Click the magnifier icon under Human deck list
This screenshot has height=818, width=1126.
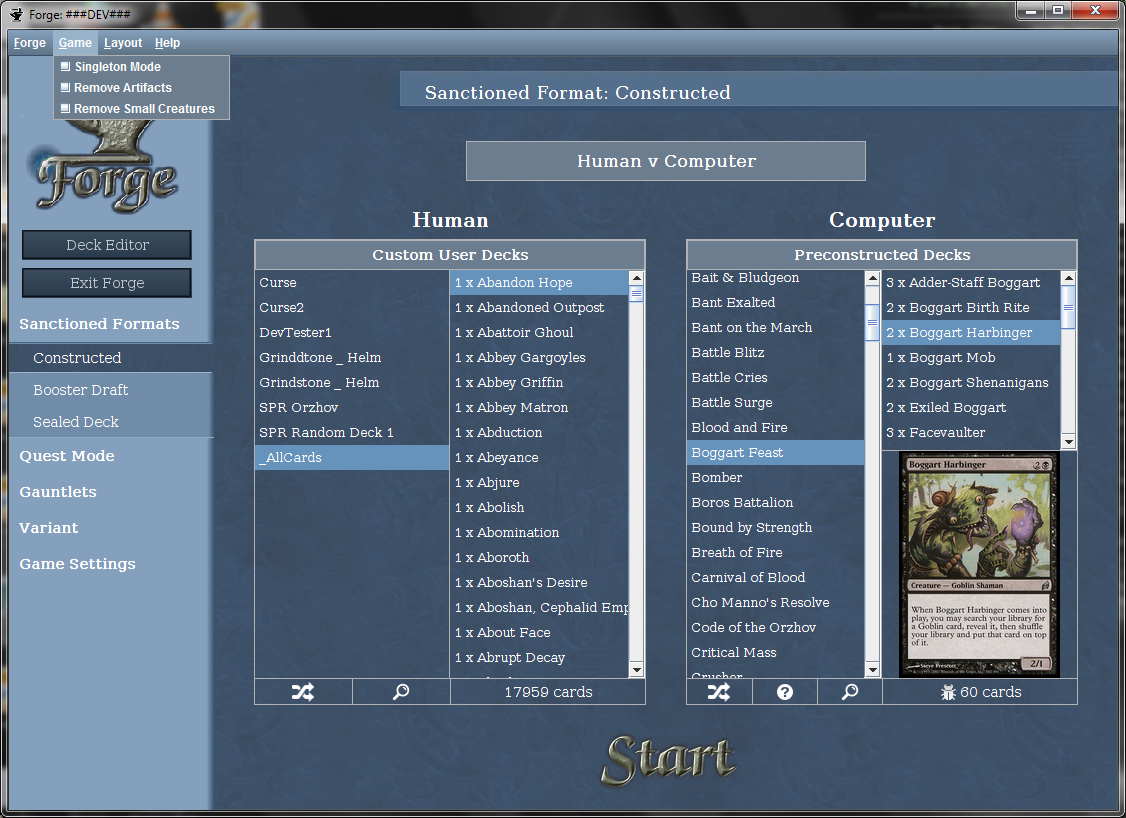tap(401, 692)
